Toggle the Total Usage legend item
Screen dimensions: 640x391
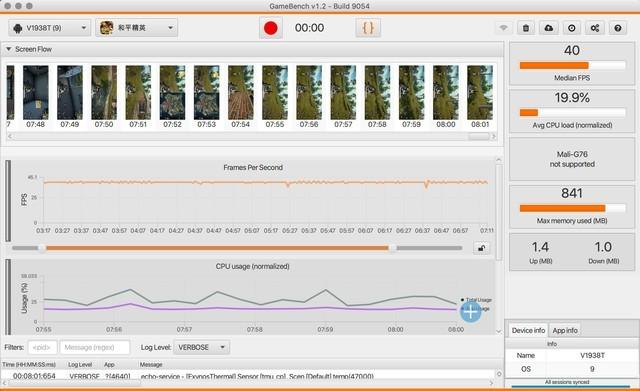(x=476, y=300)
